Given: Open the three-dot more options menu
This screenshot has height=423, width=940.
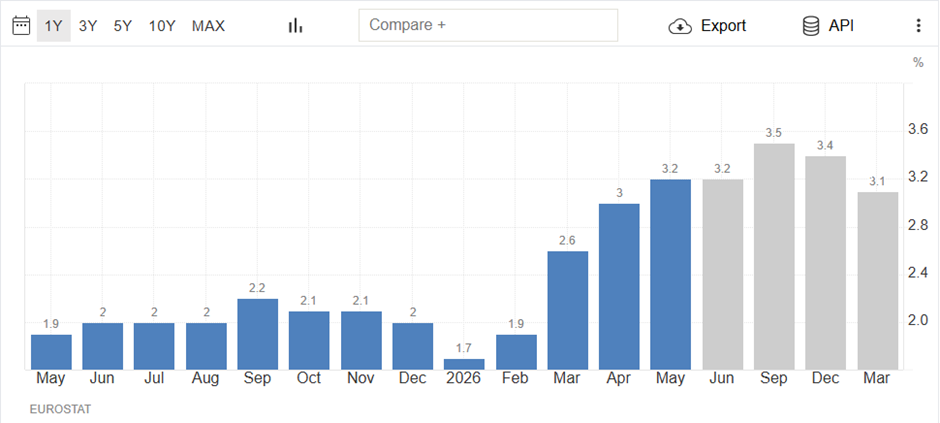Looking at the screenshot, I should 918,26.
